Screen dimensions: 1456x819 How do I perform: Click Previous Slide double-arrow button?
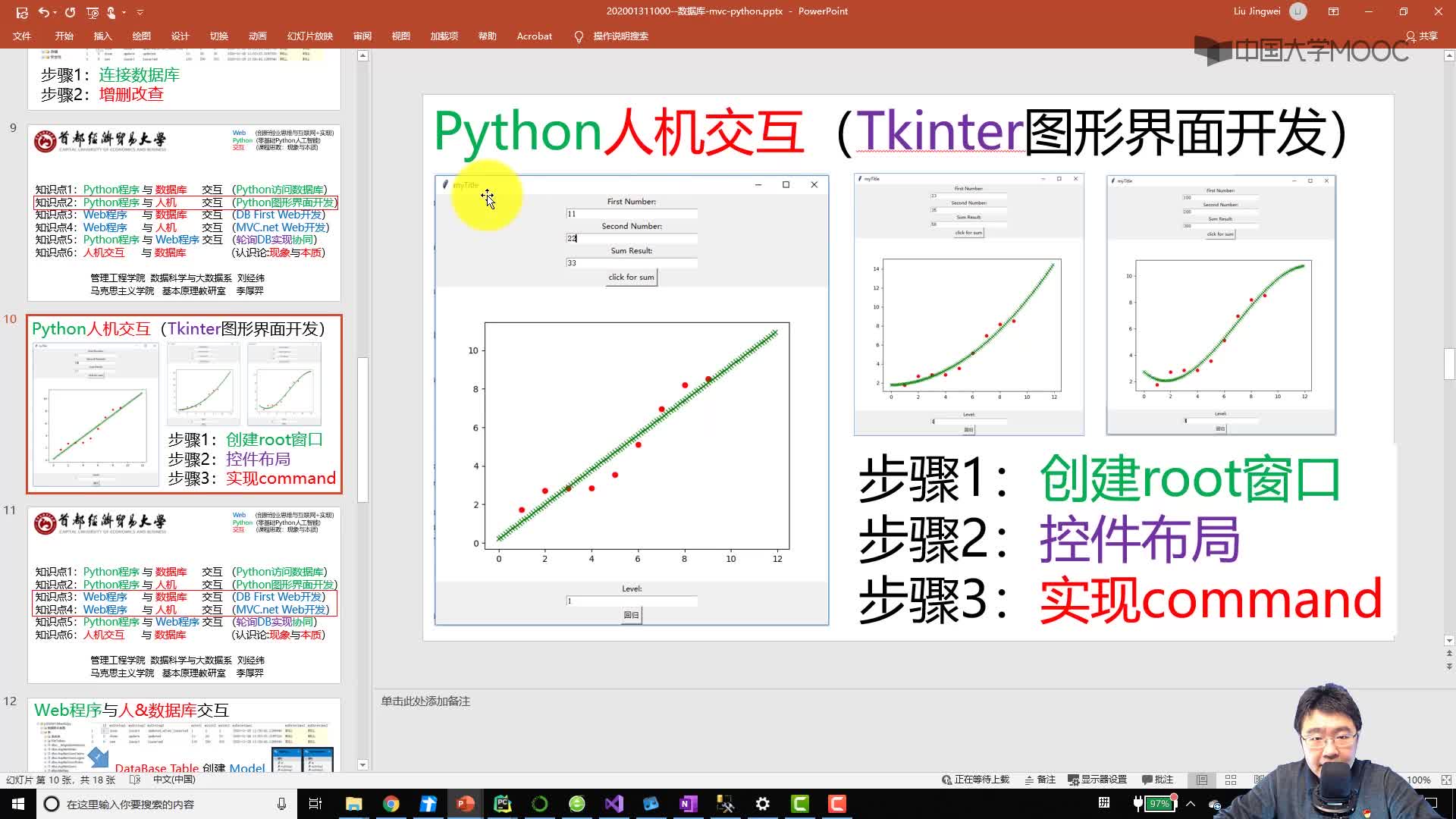click(x=1449, y=653)
